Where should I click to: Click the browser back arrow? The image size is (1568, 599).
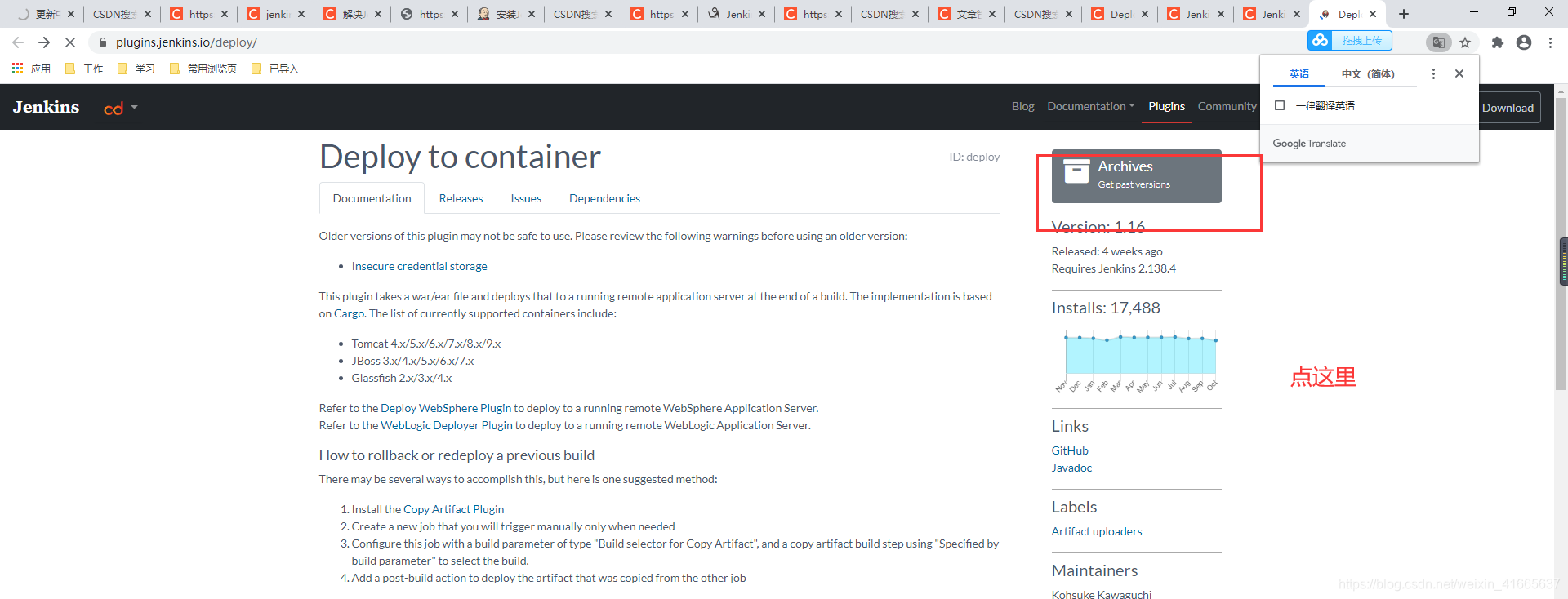[18, 42]
